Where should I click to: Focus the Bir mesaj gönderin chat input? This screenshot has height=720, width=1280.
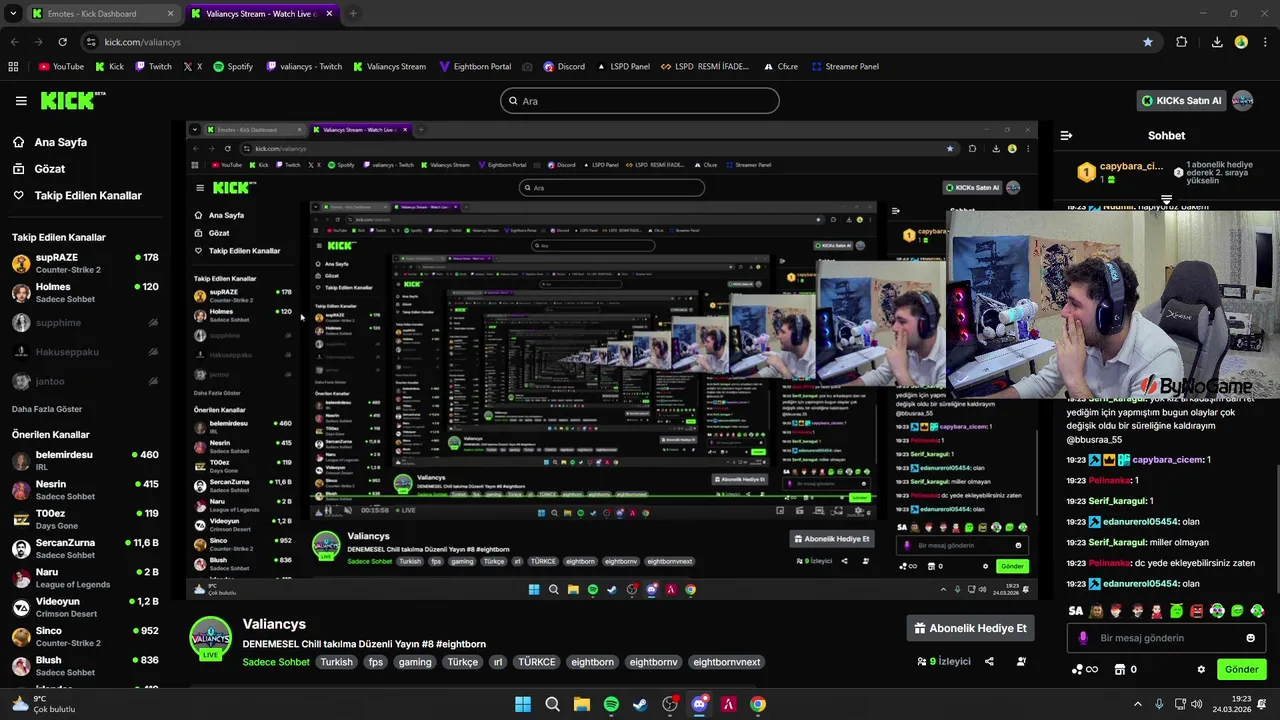point(1166,638)
